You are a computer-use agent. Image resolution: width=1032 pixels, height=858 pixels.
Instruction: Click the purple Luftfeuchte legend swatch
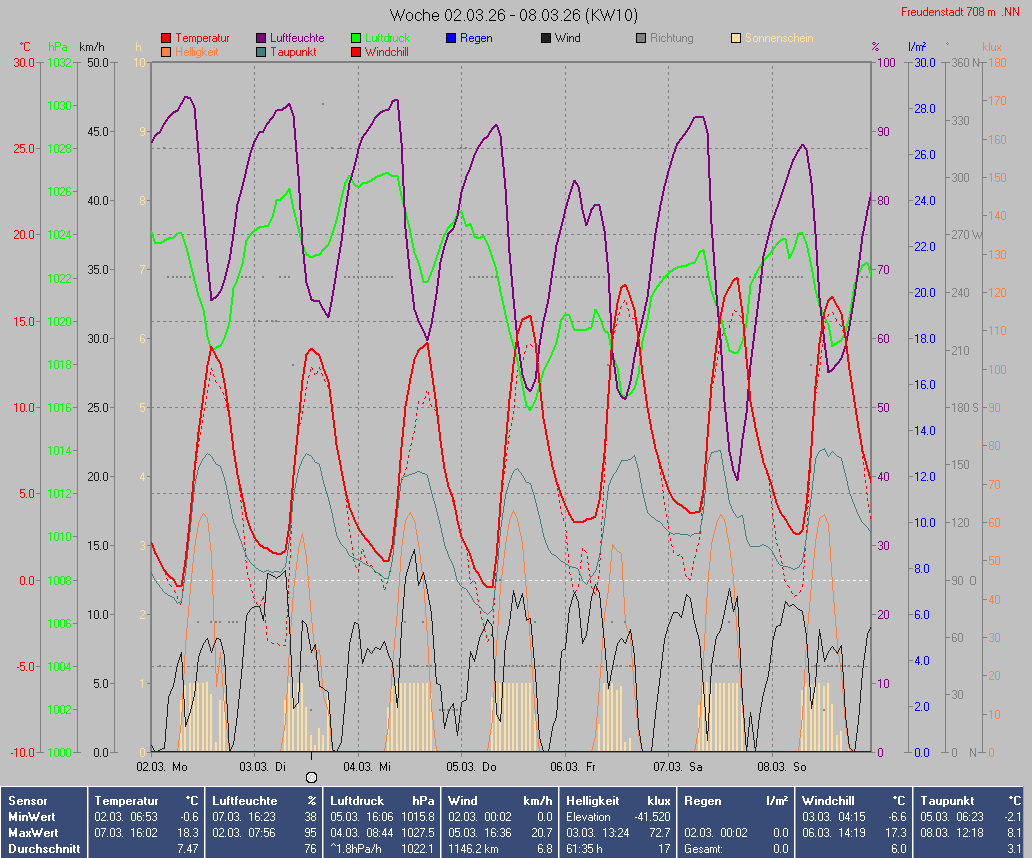pos(262,38)
